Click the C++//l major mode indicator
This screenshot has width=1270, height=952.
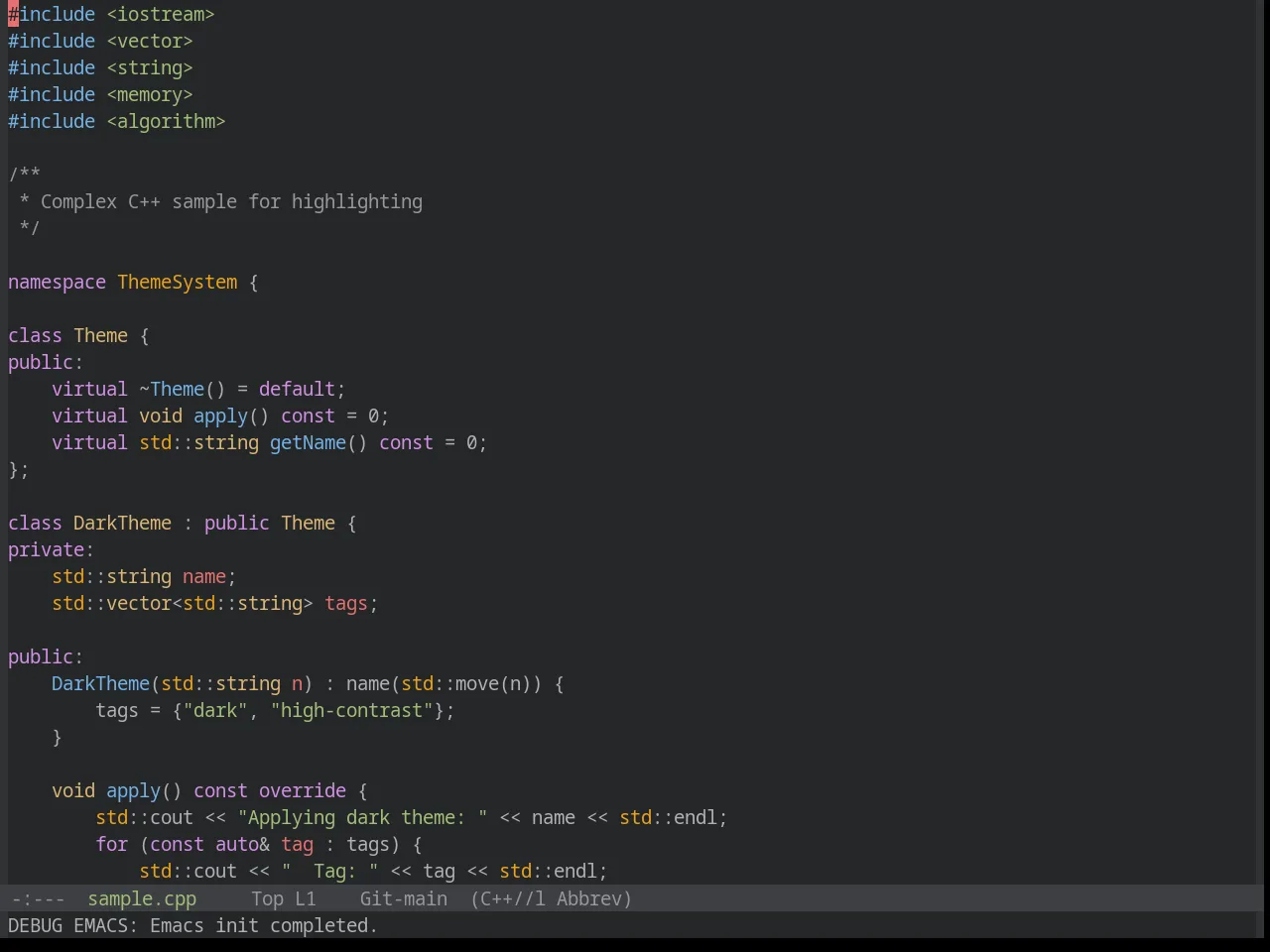pyautogui.click(x=509, y=898)
